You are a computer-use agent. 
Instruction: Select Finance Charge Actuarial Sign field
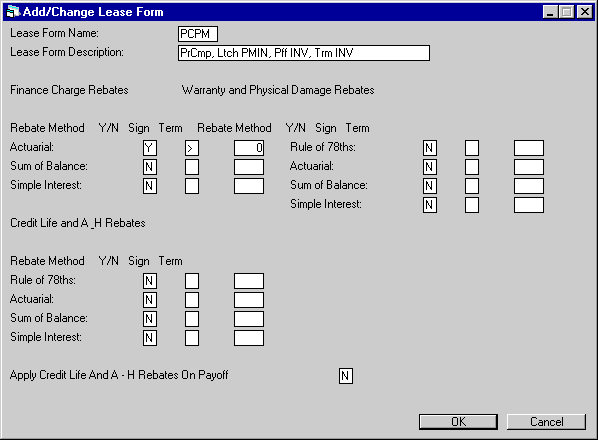192,148
